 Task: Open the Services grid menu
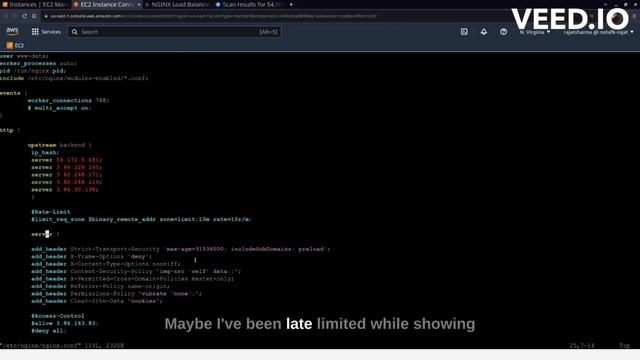point(46,32)
